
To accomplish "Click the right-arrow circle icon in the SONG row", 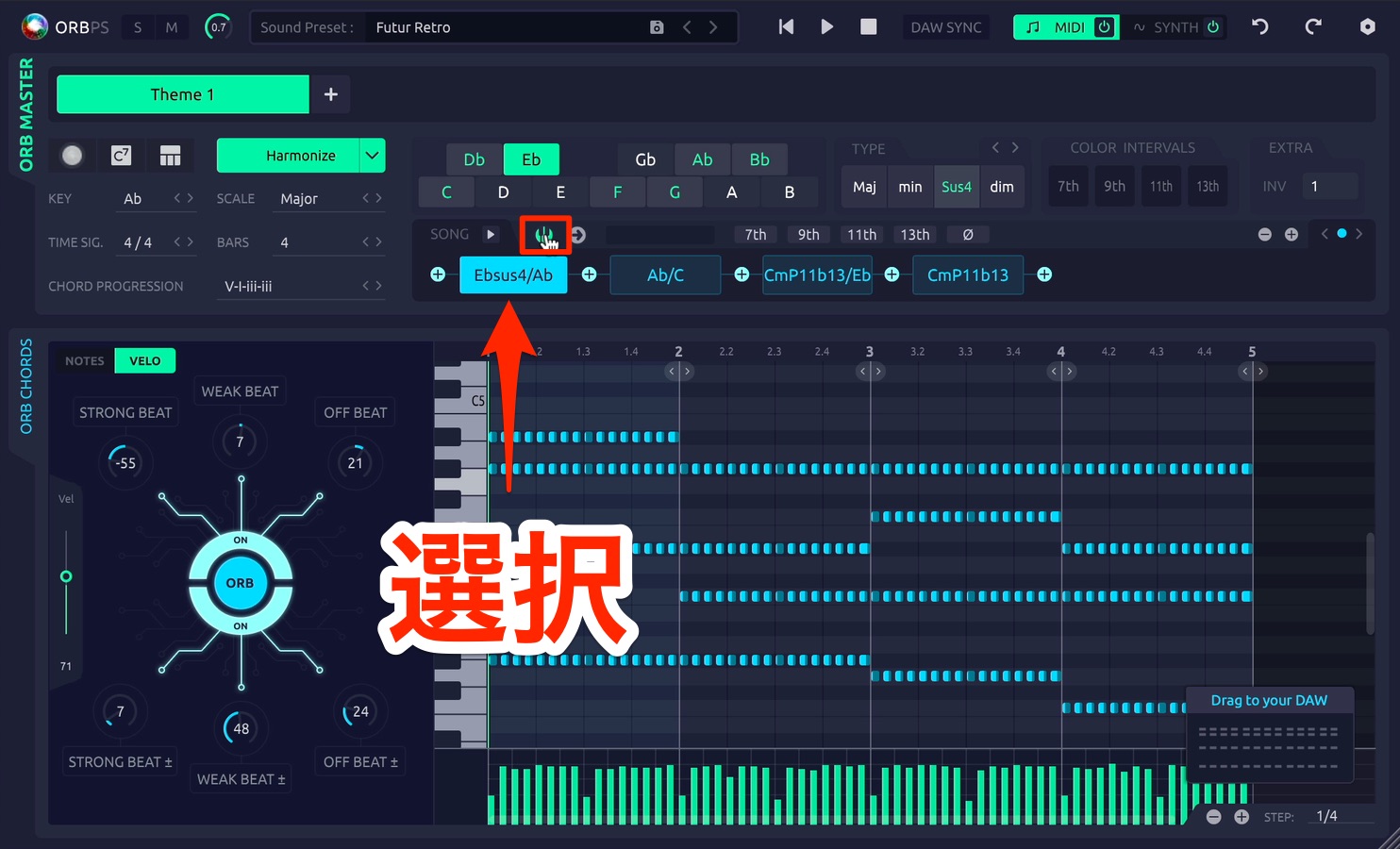I will click(578, 235).
